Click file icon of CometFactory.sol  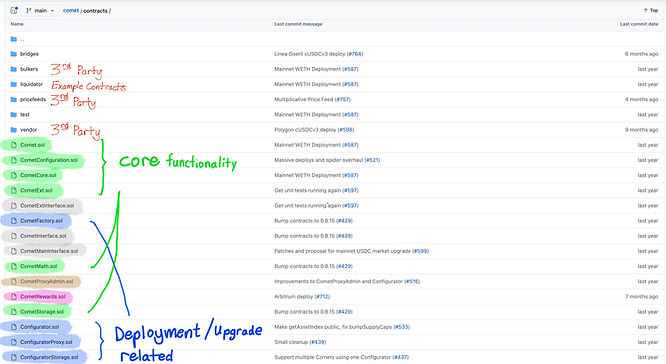(x=14, y=221)
